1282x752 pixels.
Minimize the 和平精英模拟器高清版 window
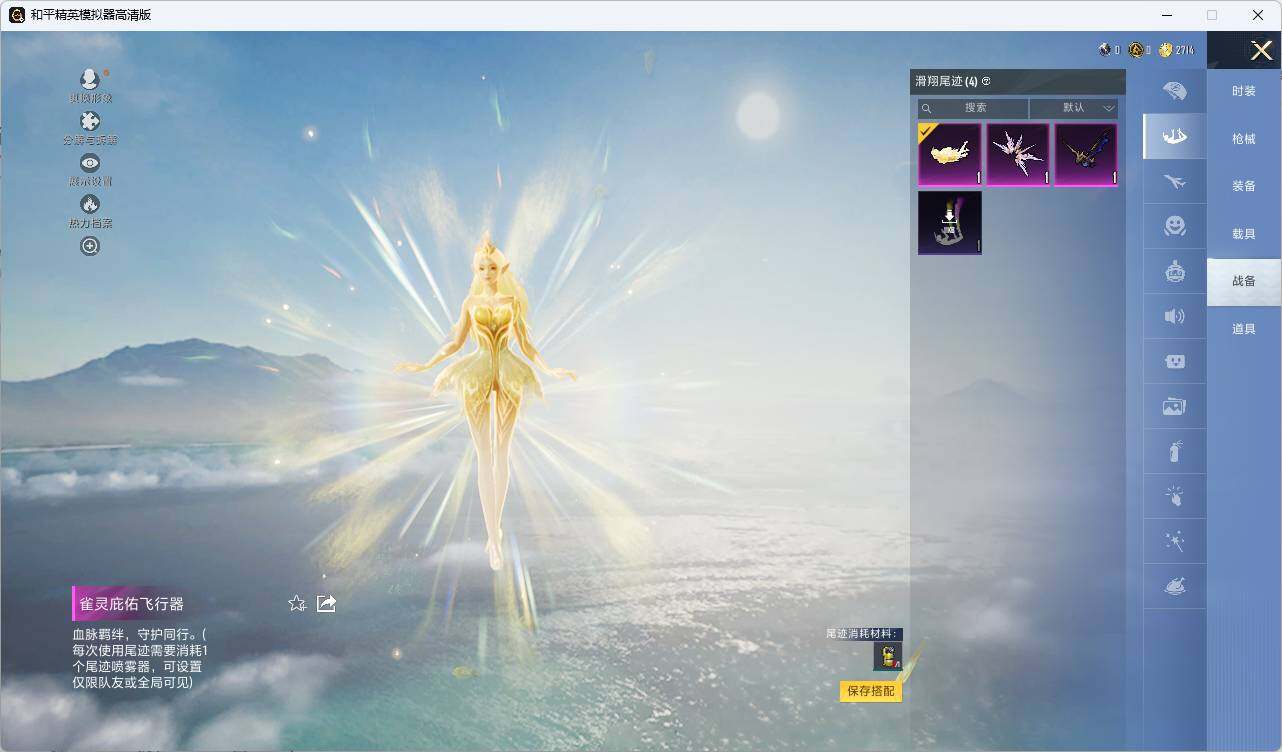(1167, 15)
